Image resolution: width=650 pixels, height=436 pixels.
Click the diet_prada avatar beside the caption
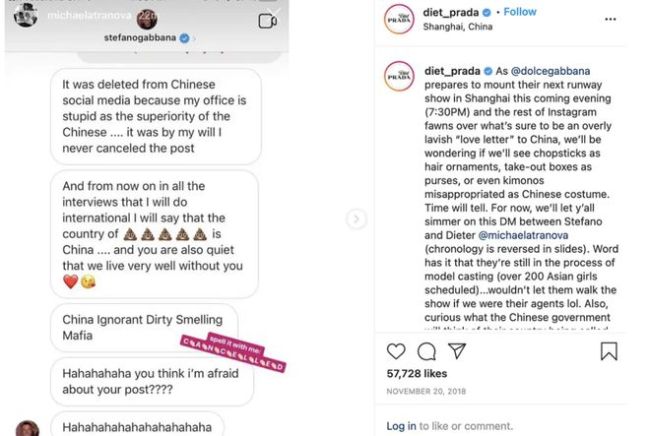coord(399,77)
